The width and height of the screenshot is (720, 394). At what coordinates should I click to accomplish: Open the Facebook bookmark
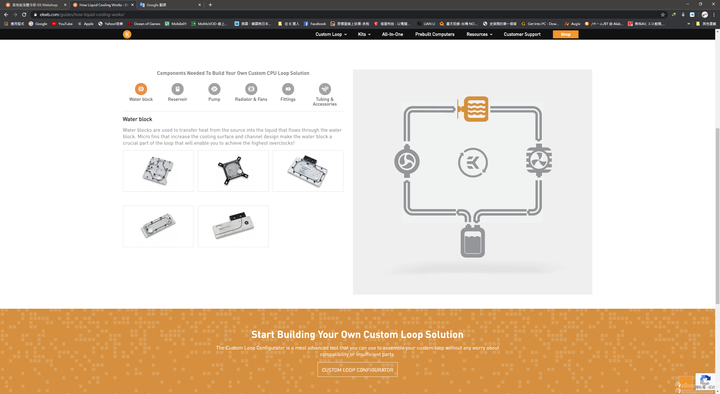pos(315,23)
